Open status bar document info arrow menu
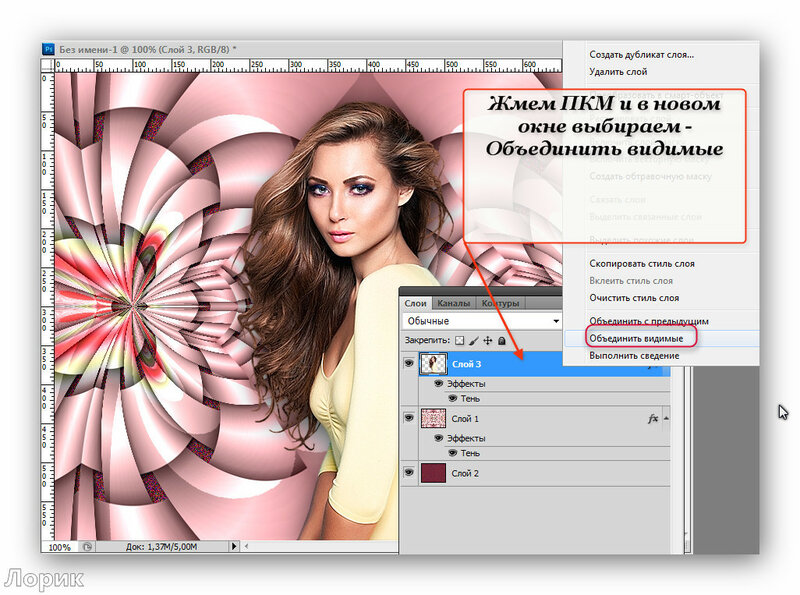800x595 pixels. (235, 547)
